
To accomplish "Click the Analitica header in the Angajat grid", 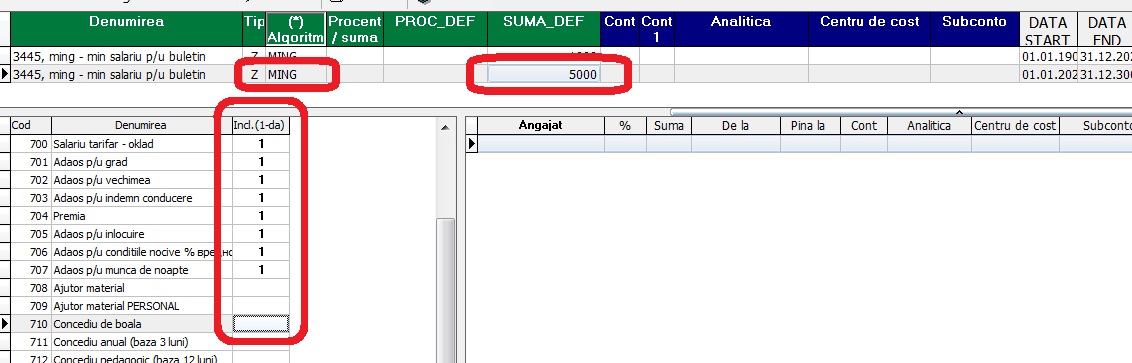I will 929,126.
